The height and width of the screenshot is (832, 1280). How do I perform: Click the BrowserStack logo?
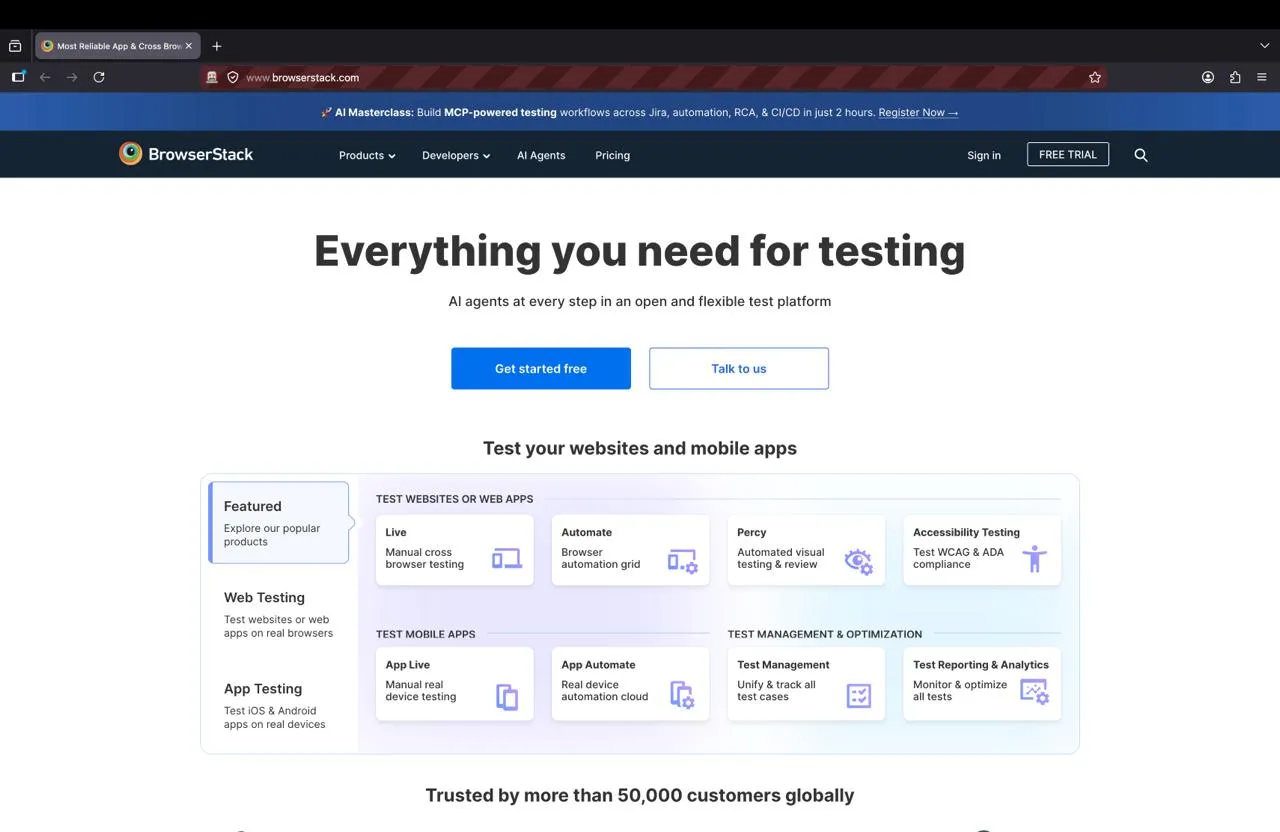(186, 154)
